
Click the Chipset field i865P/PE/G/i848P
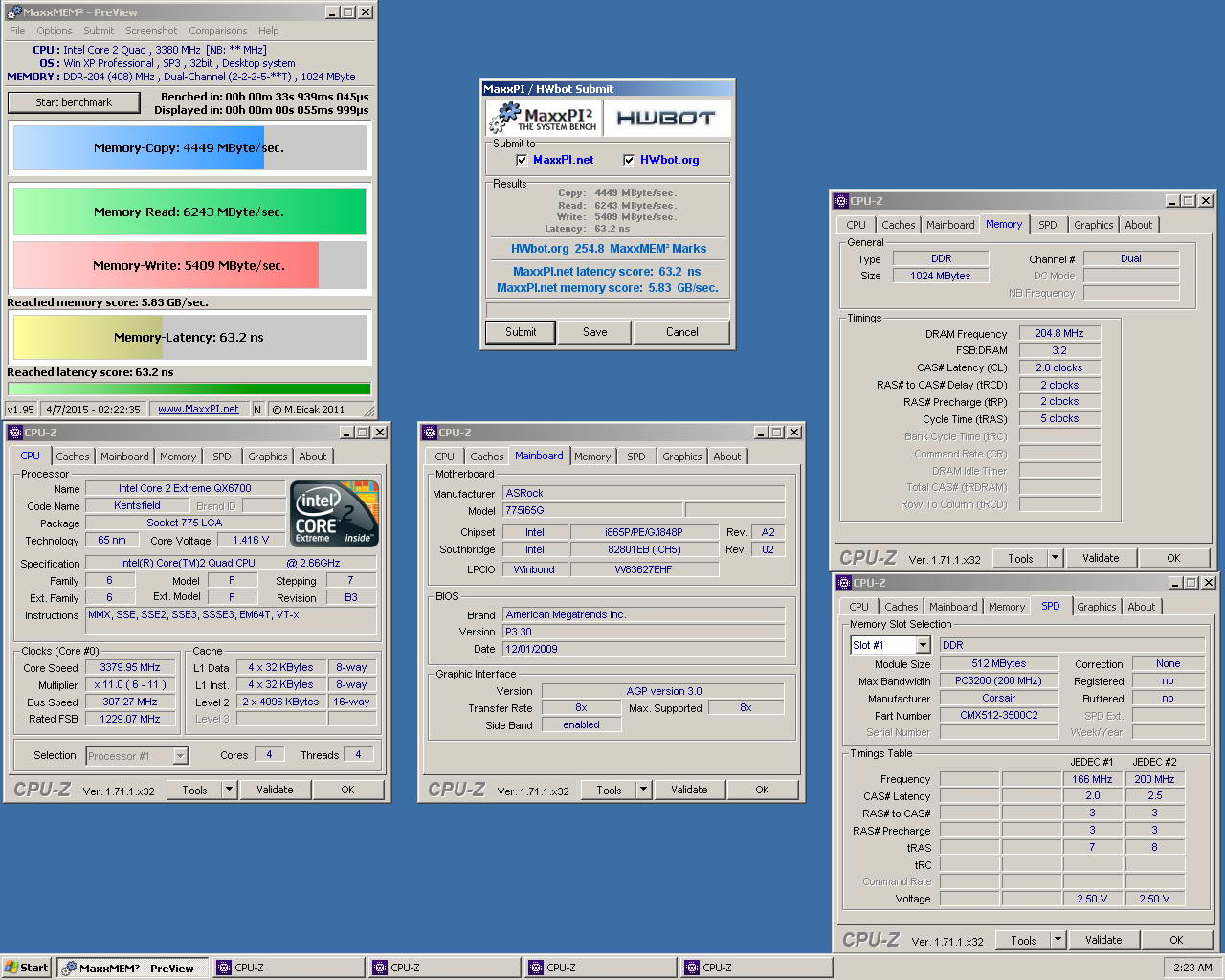click(643, 532)
